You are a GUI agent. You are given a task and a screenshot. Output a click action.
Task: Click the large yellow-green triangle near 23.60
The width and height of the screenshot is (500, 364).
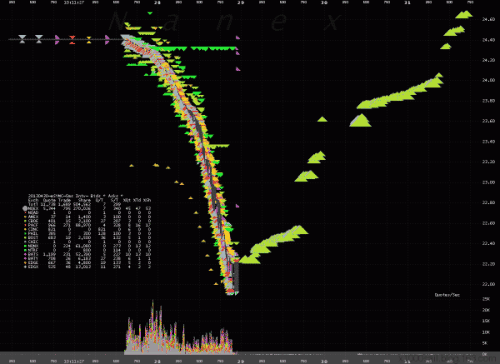pyautogui.click(x=360, y=121)
